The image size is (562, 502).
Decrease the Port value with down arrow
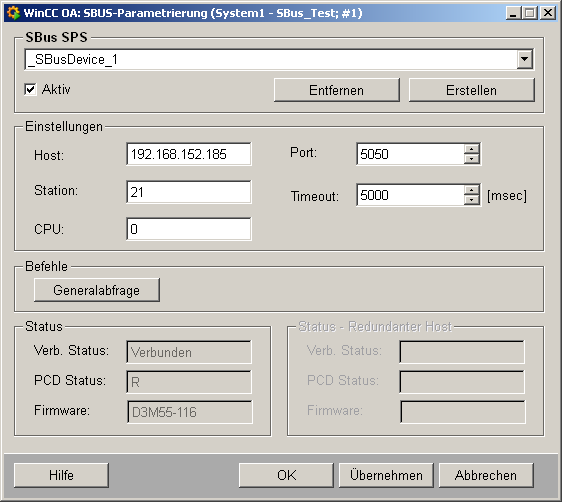(472, 159)
